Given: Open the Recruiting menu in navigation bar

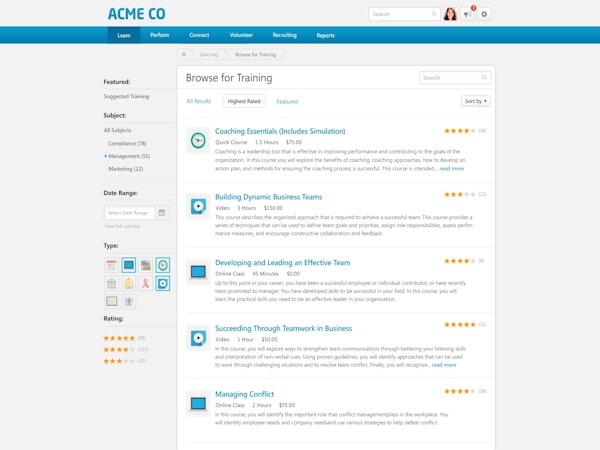Looking at the screenshot, I should (x=284, y=35).
